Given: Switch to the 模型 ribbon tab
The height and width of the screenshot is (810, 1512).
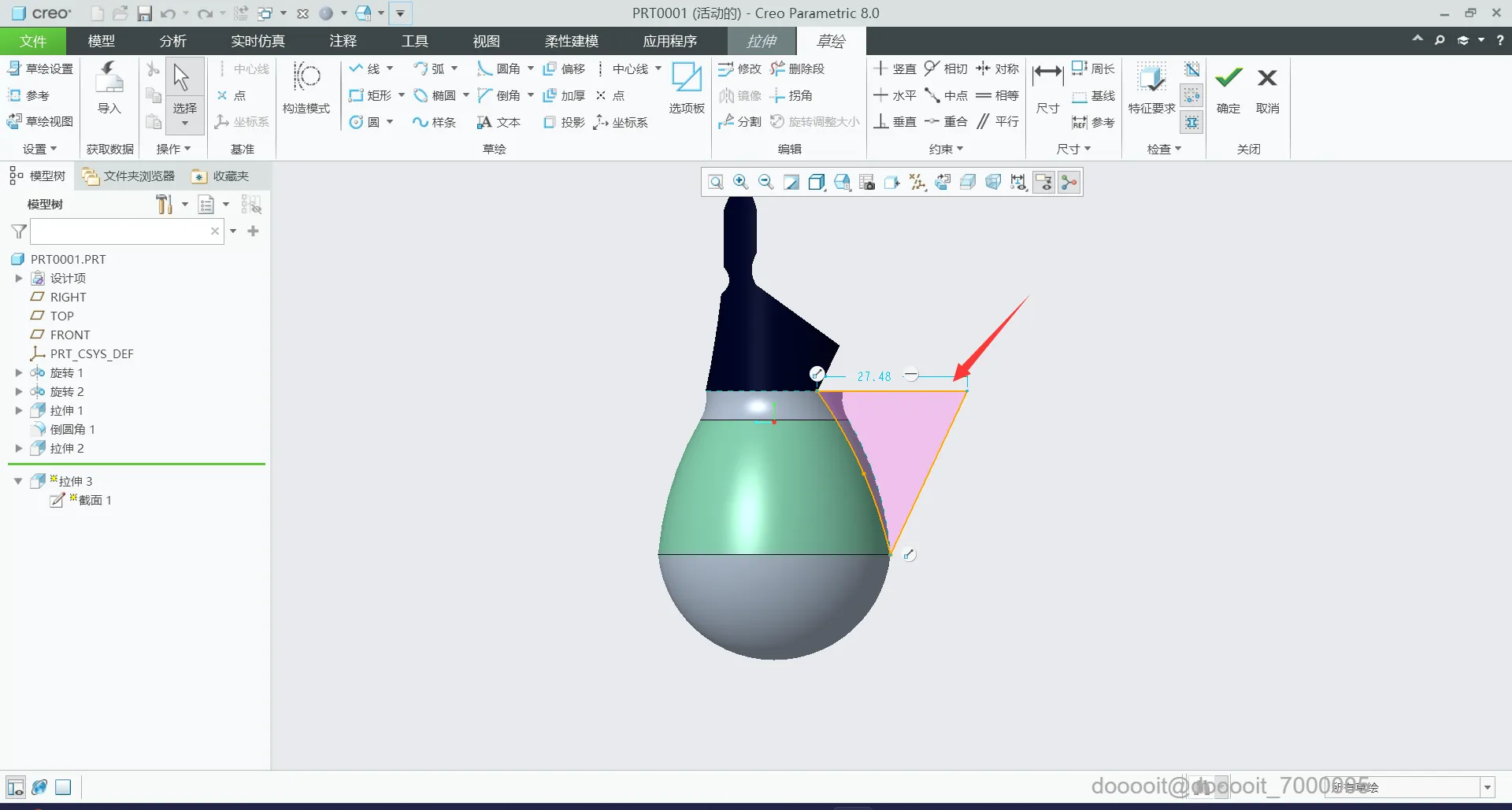Looking at the screenshot, I should 101,41.
